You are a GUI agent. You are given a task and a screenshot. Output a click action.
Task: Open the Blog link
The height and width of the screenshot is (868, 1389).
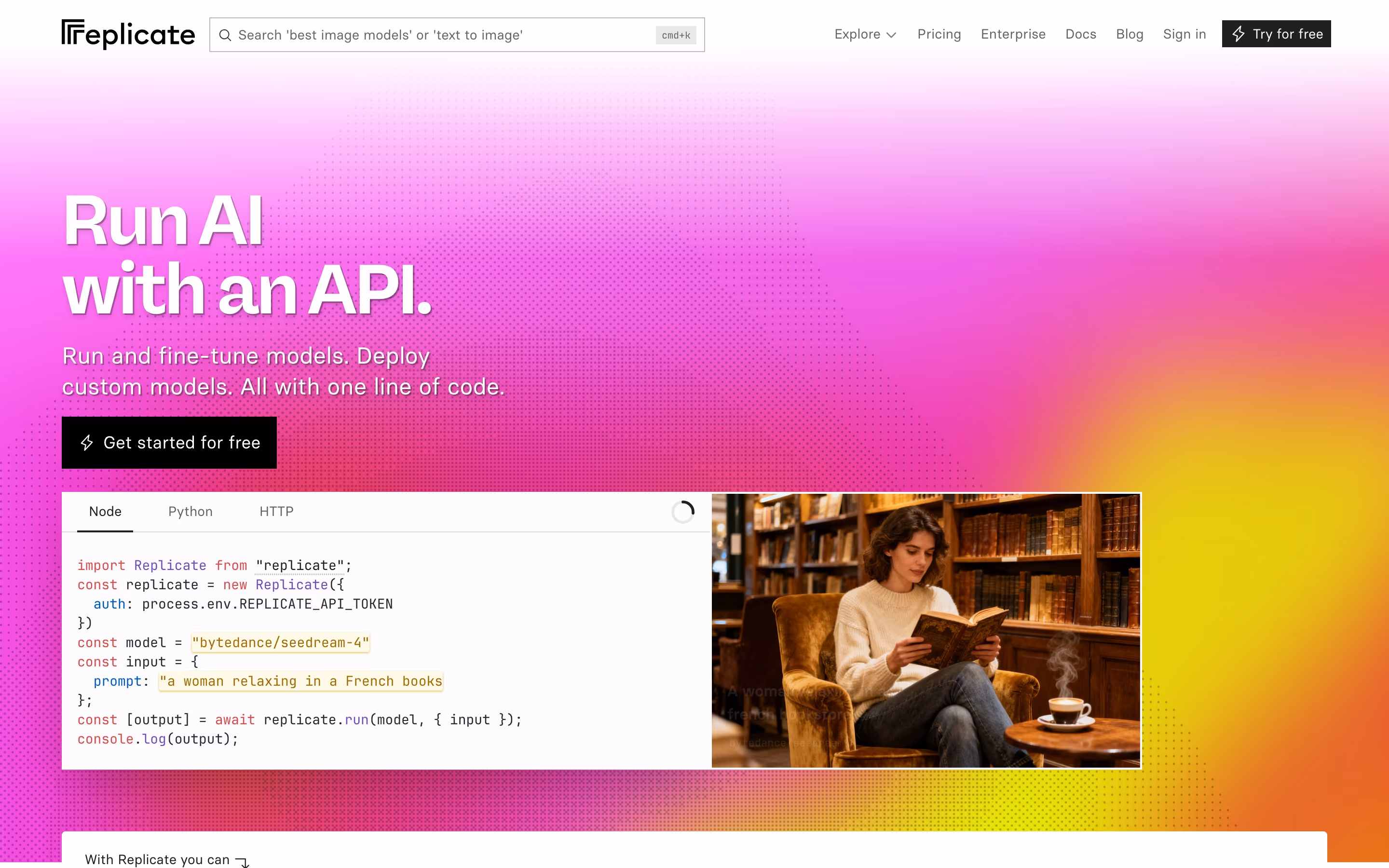pos(1130,34)
